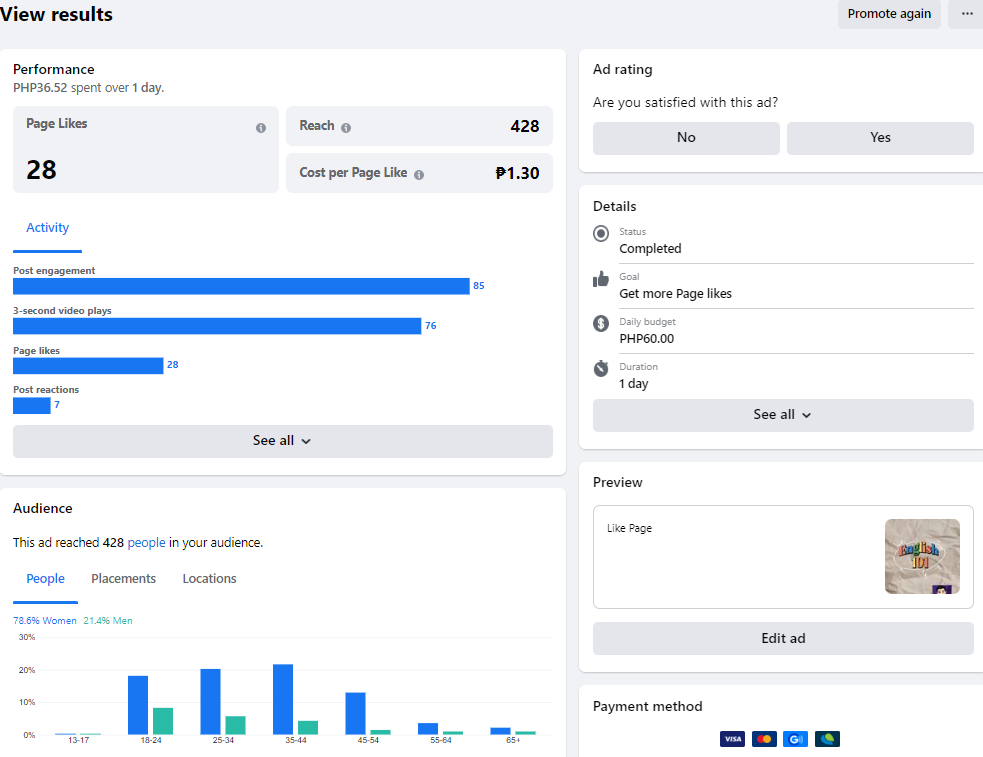Viewport: 983px width, 757px height.
Task: Click the 18-24 men green bar
Action: 163,721
